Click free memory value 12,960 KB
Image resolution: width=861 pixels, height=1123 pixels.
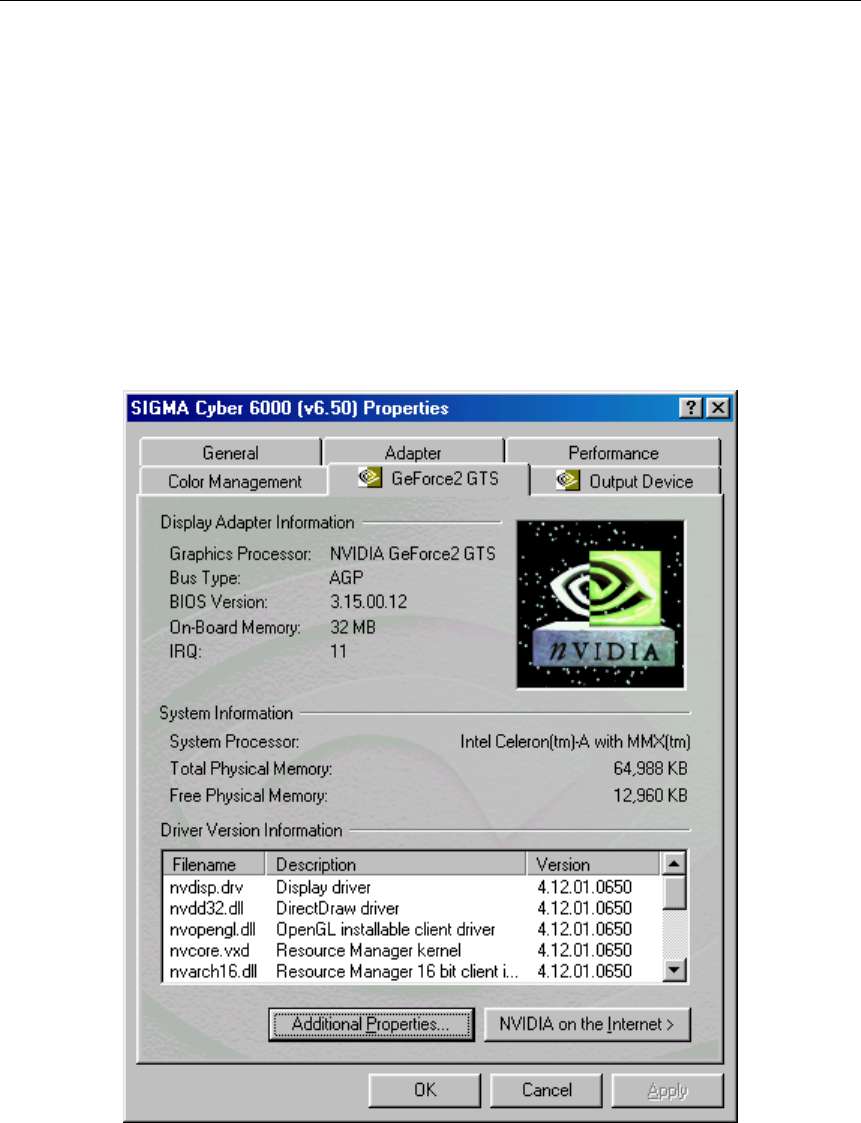pyautogui.click(x=650, y=796)
